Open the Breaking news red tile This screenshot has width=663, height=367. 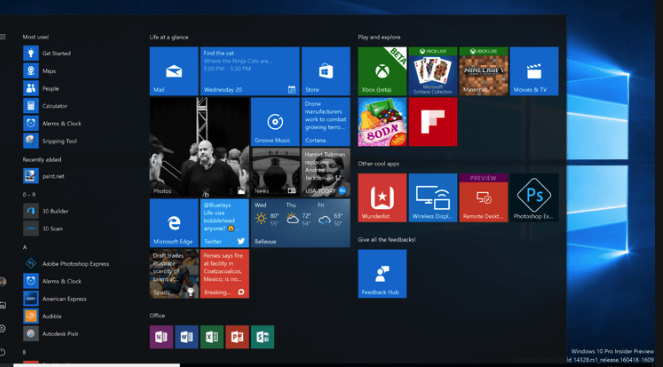225,274
